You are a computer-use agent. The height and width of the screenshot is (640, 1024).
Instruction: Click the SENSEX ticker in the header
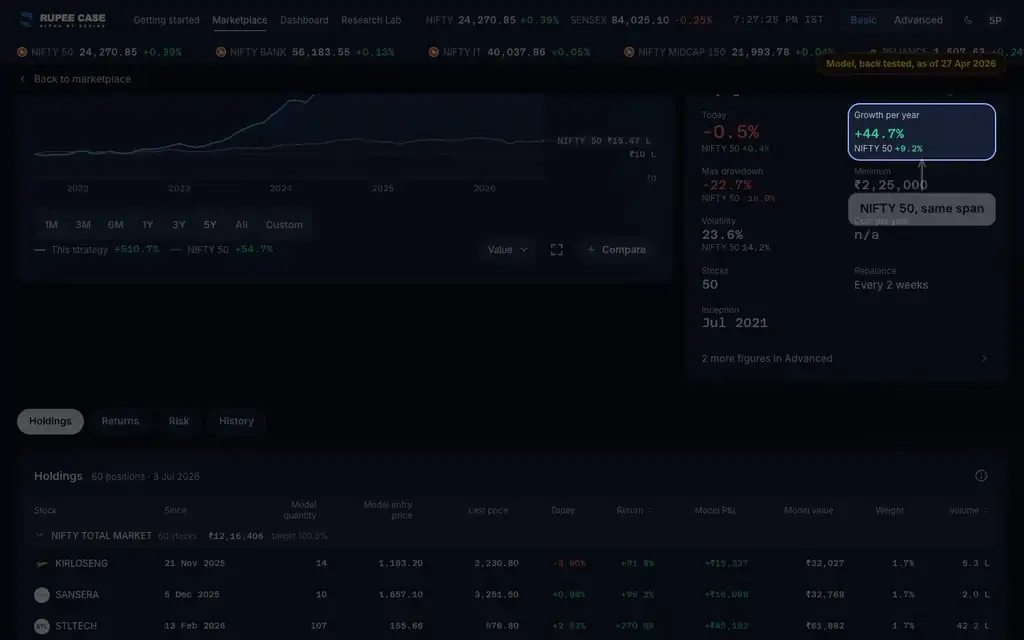641,20
